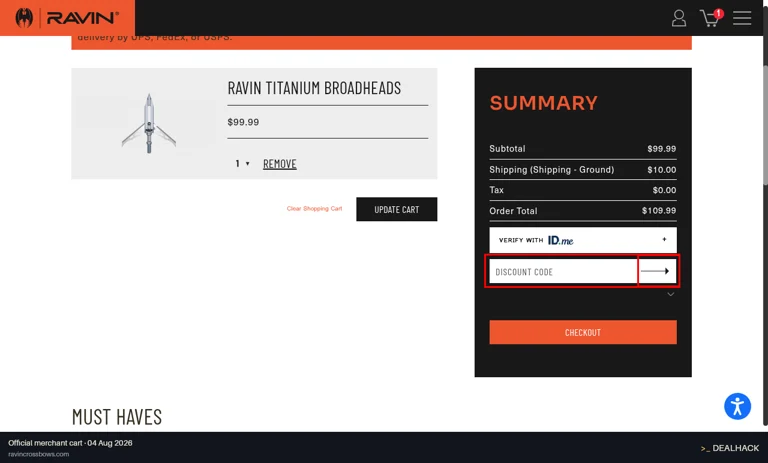The image size is (768, 463).
Task: Open the hamburger menu
Action: [742, 18]
